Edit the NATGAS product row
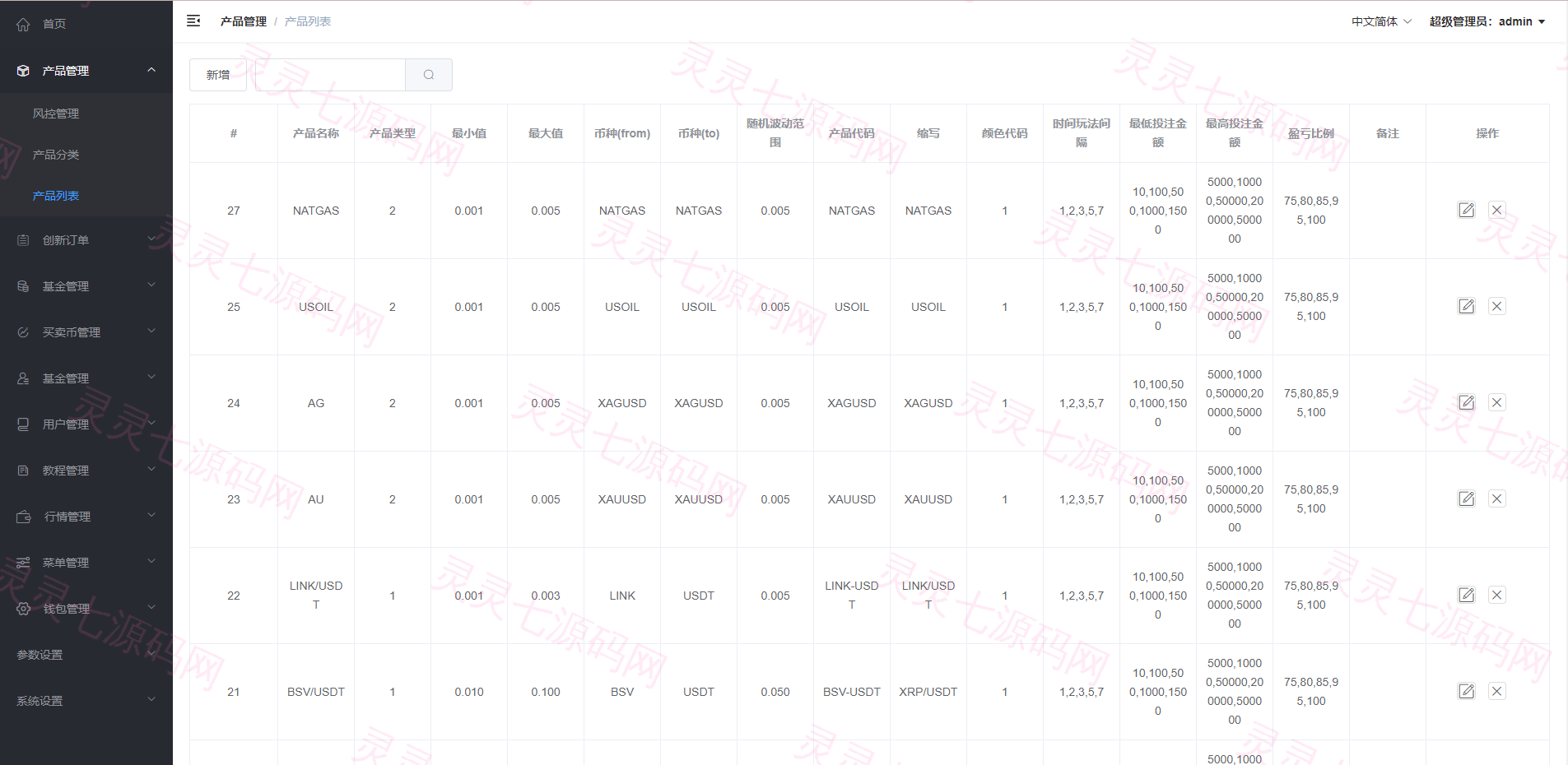This screenshot has height=765, width=1568. [1466, 210]
